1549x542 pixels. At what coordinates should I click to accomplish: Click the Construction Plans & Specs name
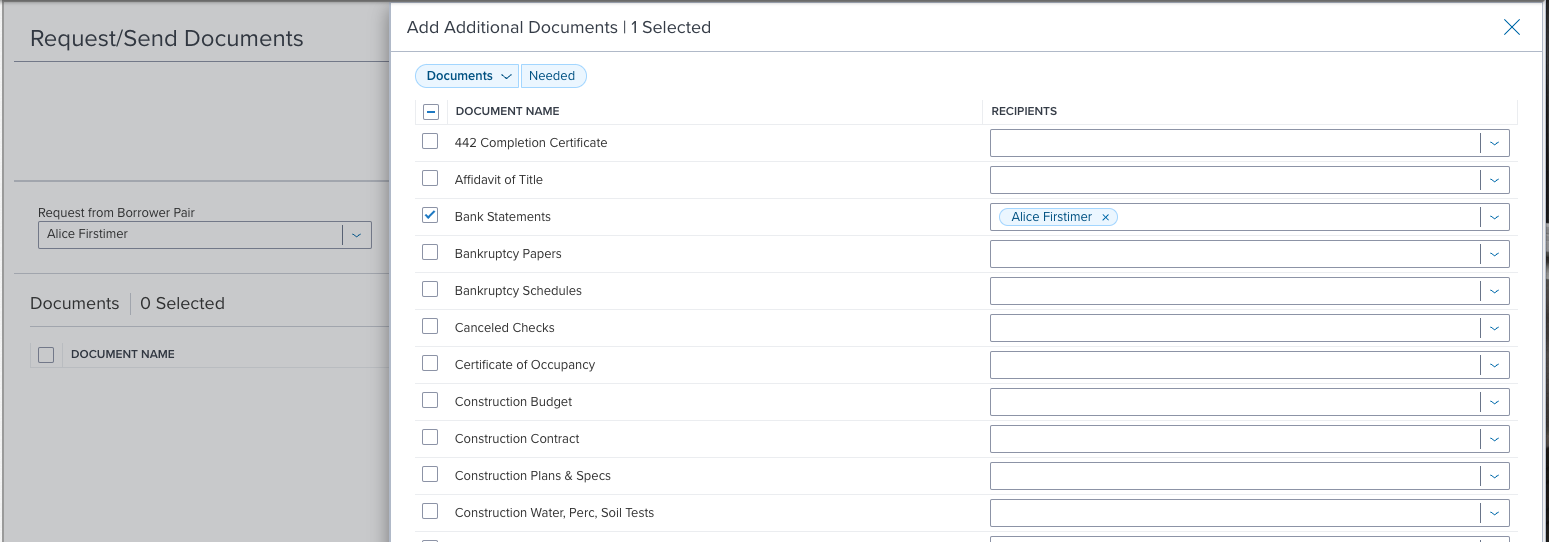click(x=533, y=476)
